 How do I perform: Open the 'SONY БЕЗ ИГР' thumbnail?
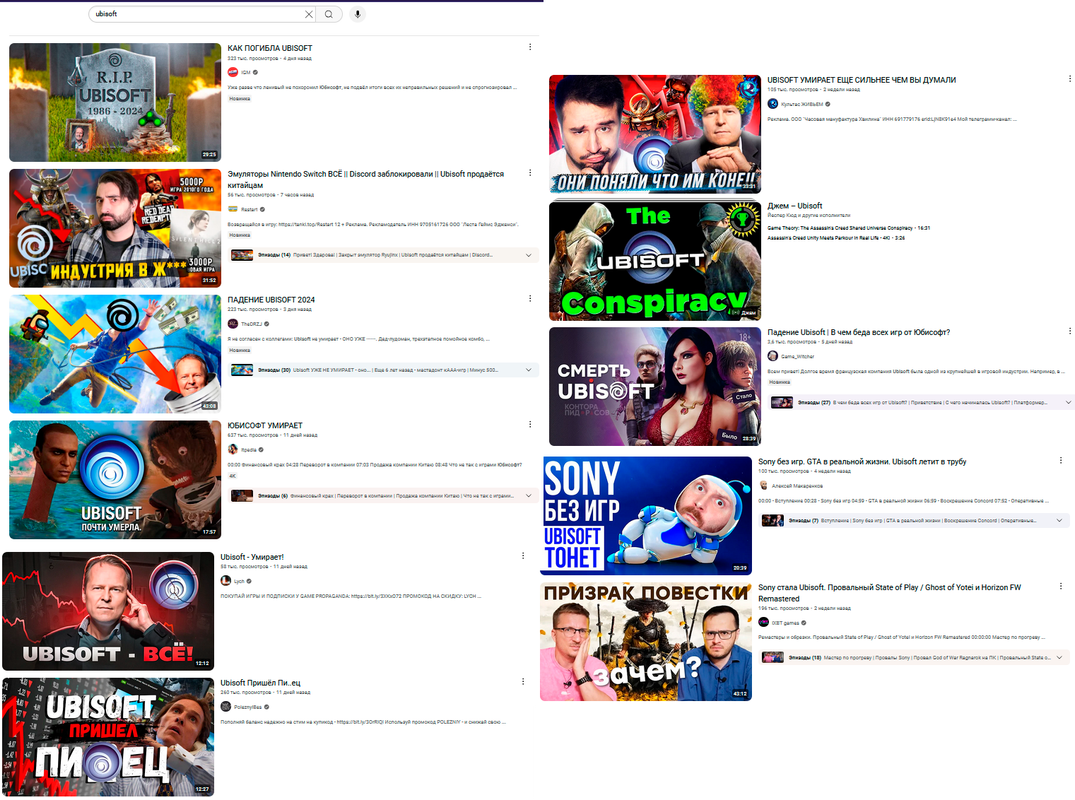pyautogui.click(x=646, y=516)
